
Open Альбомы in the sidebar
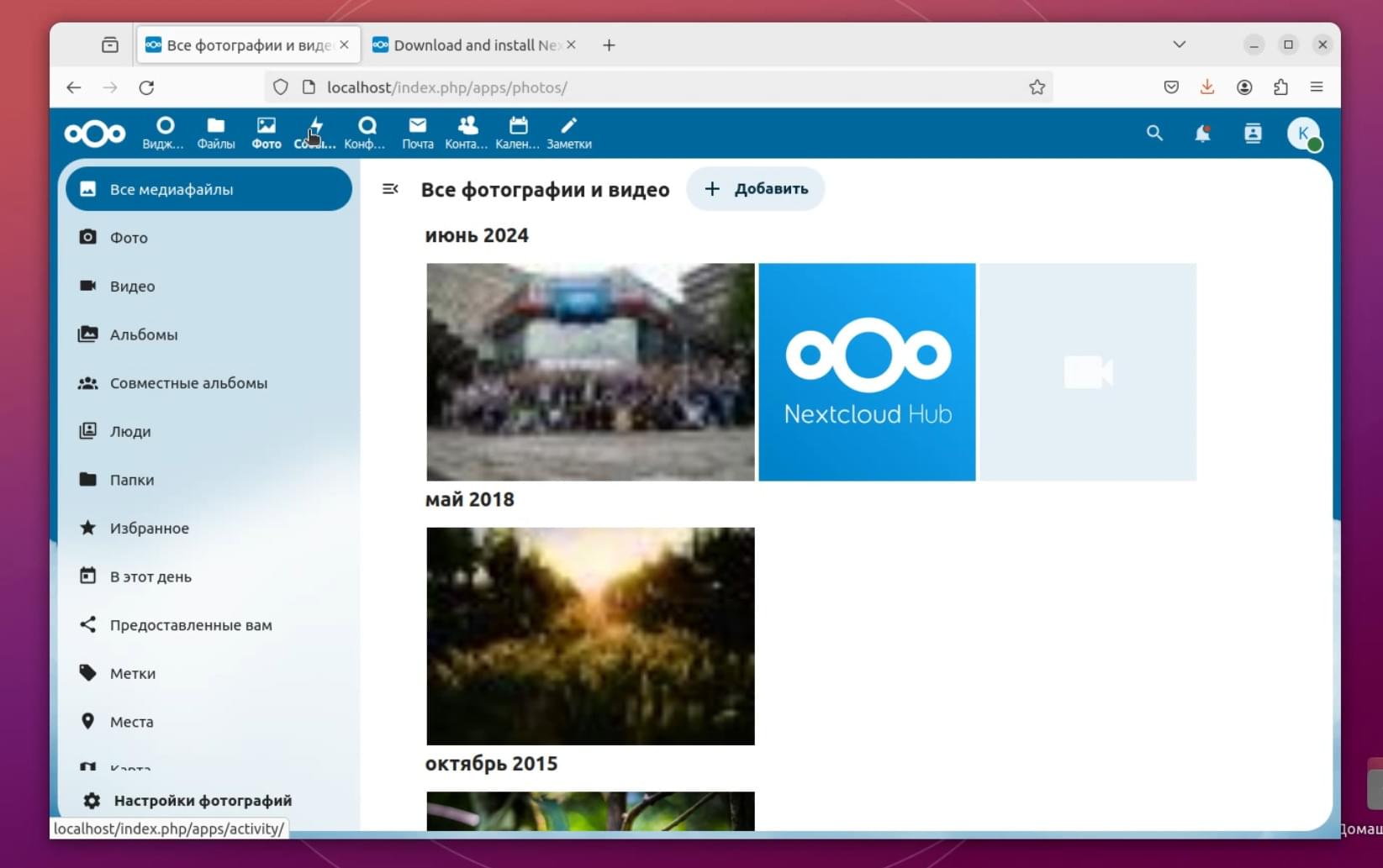point(209,334)
